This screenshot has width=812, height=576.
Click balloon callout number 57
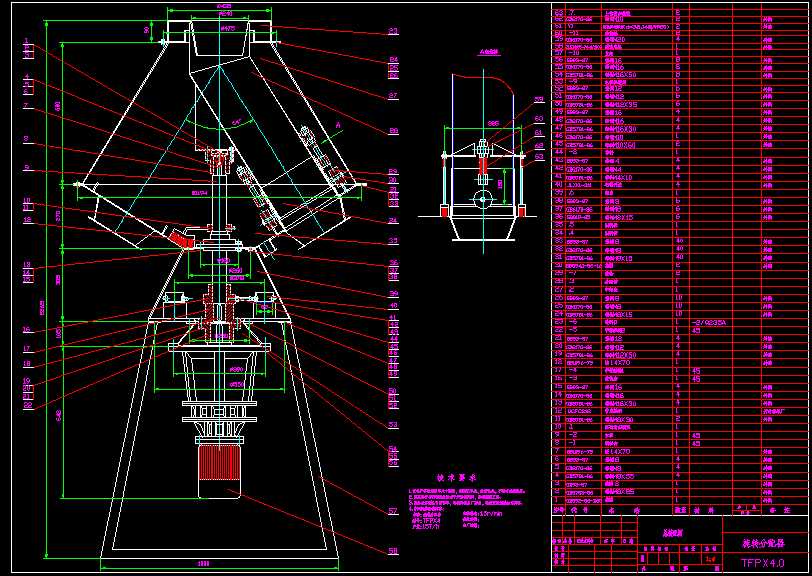pyautogui.click(x=393, y=513)
